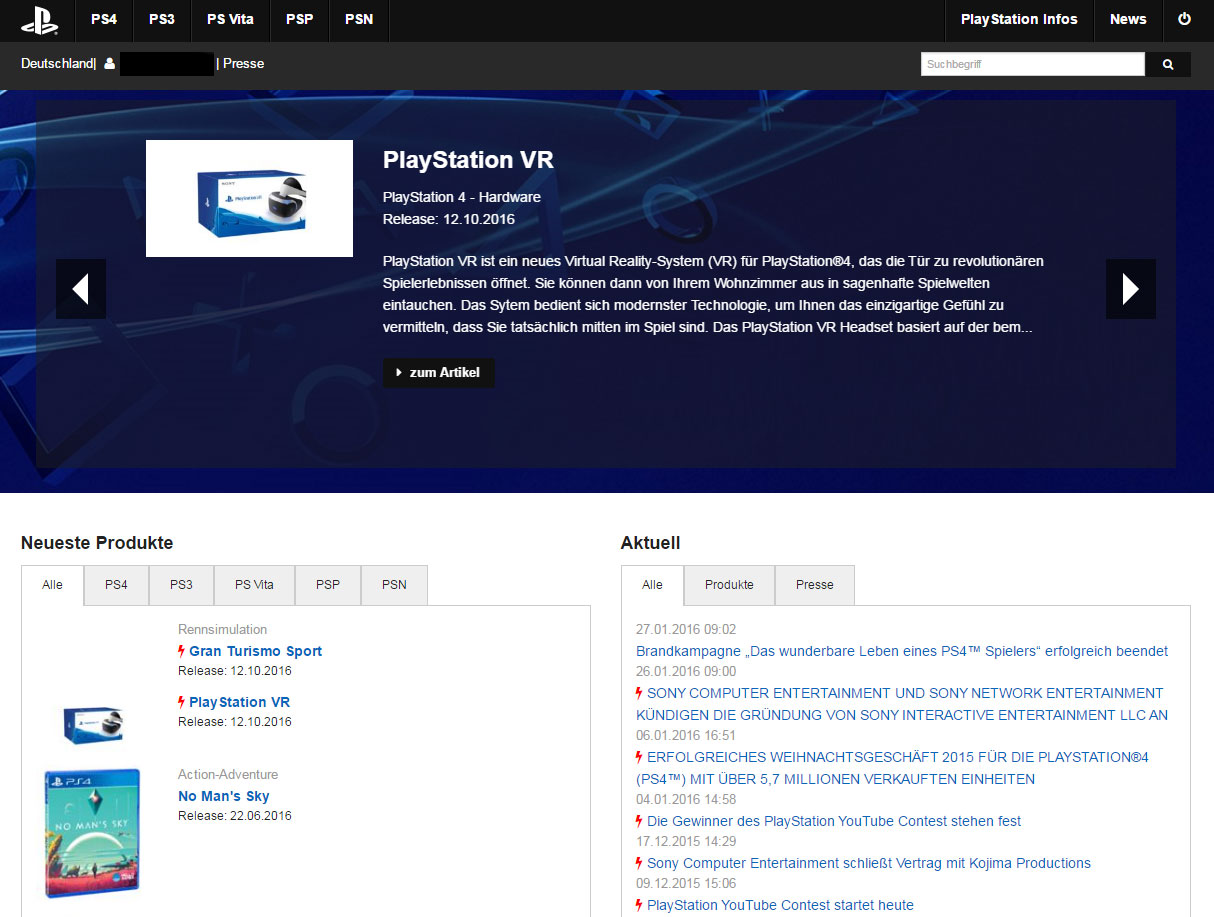Open PlayStation Infos menu
The image size is (1214, 917).
click(x=1019, y=20)
